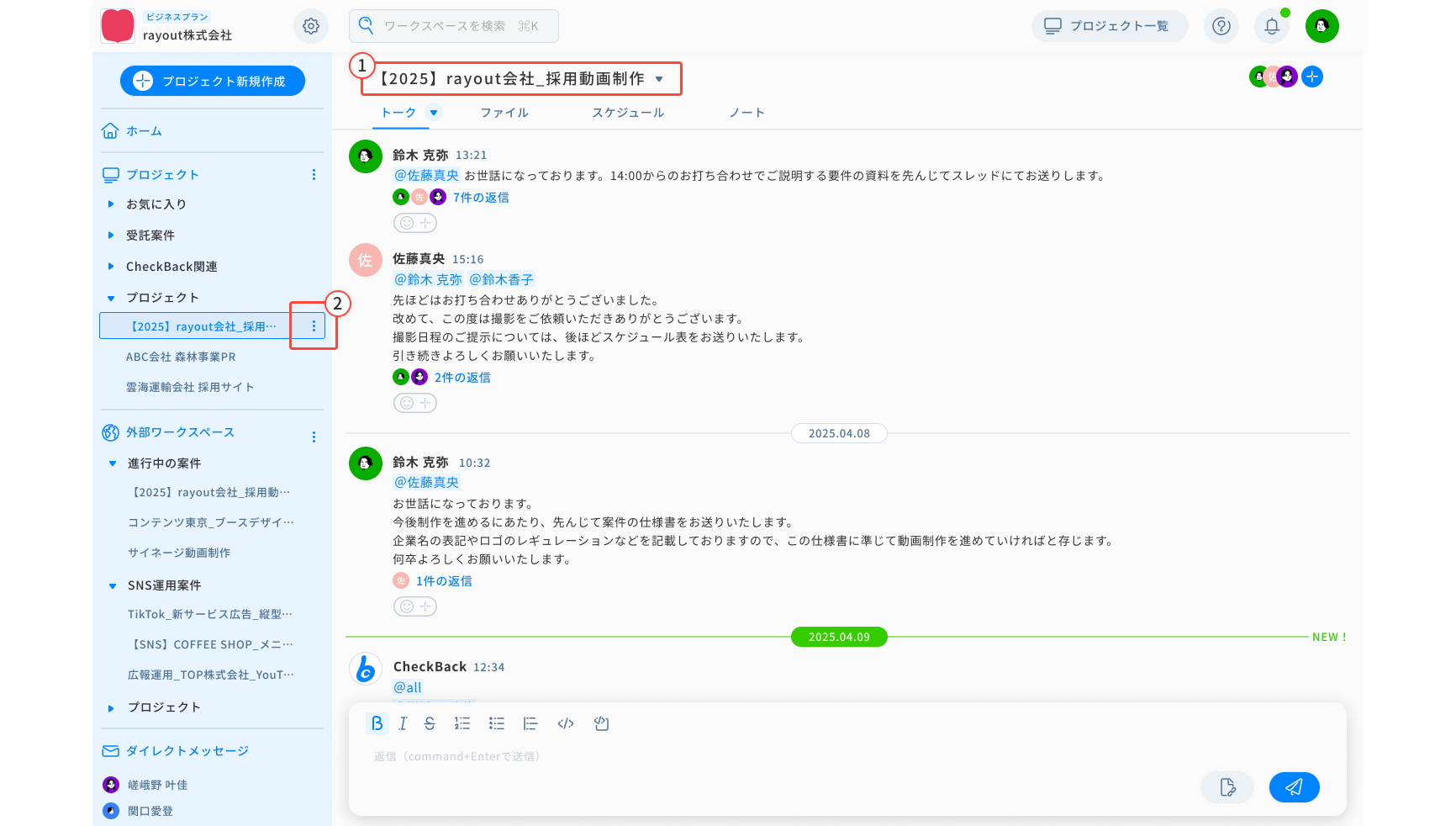The image size is (1456, 826).
Task: Open the トーク tab dropdown arrow
Action: click(434, 112)
